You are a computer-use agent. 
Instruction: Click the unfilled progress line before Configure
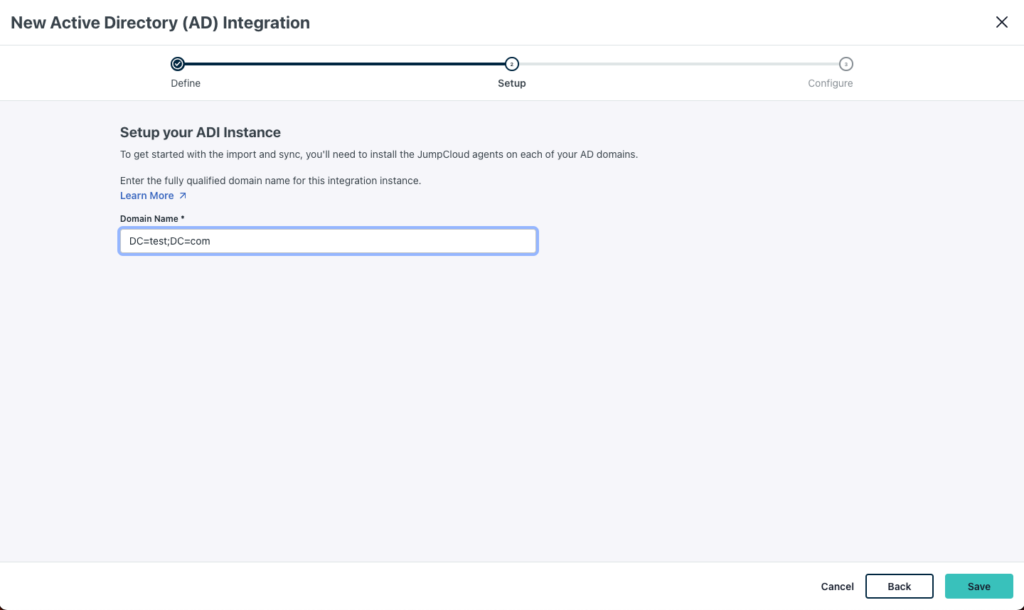678,64
